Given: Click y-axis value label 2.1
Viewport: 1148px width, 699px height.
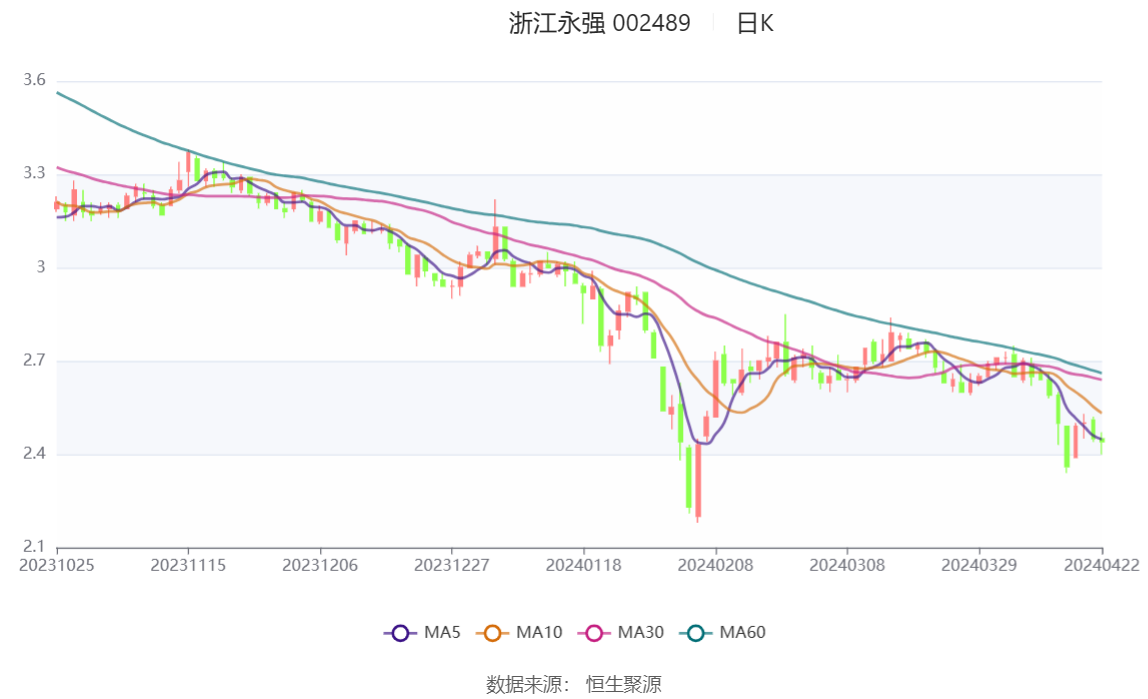Looking at the screenshot, I should click(34, 547).
